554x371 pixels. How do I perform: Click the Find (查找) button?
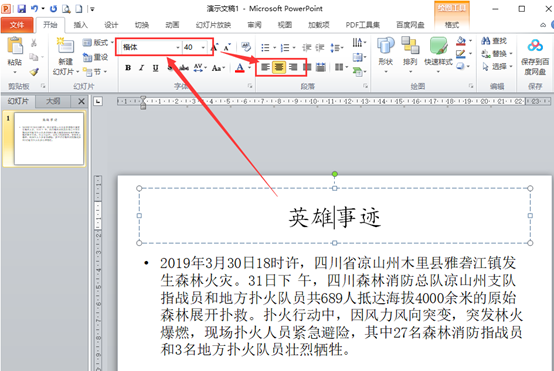(494, 41)
